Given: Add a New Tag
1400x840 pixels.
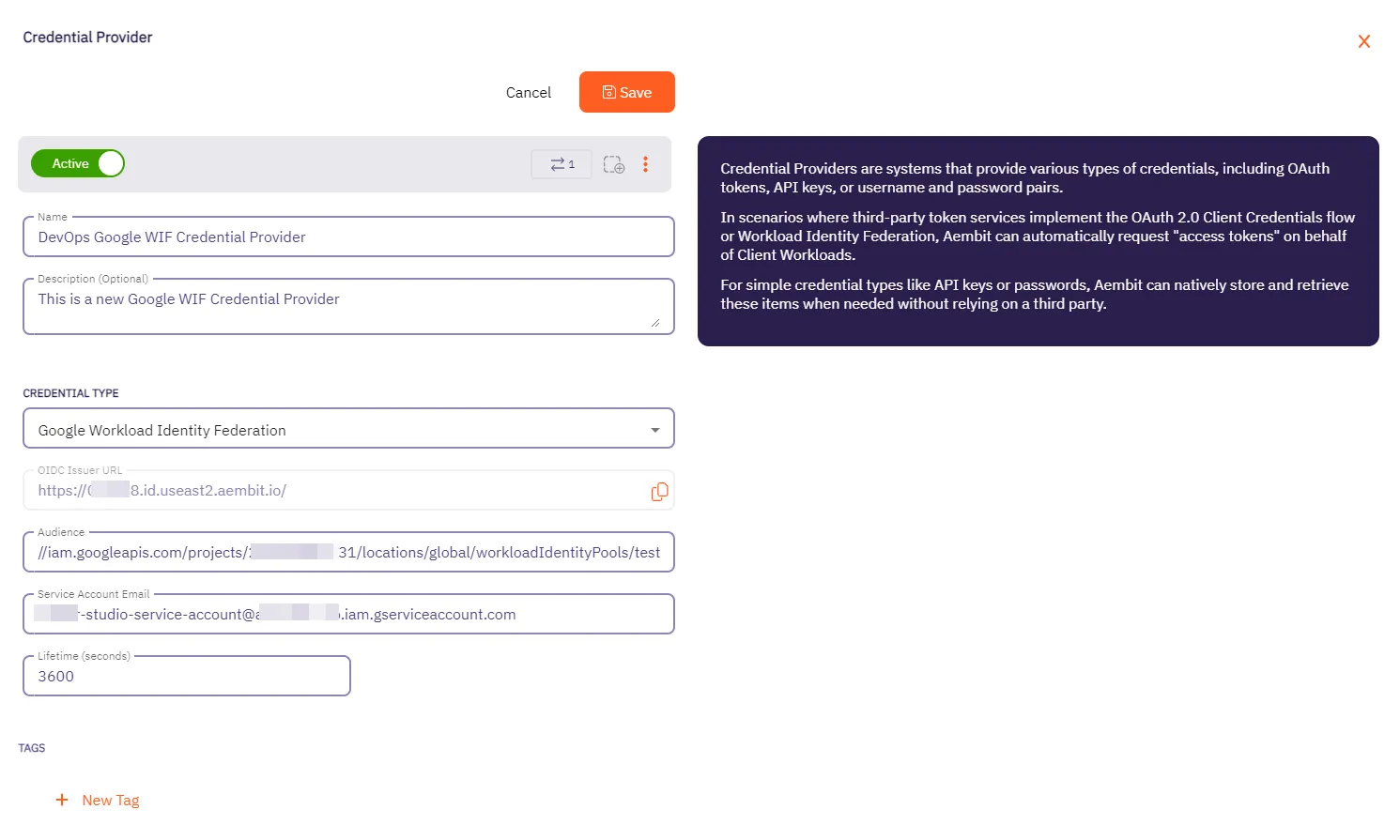Looking at the screenshot, I should tap(110, 800).
